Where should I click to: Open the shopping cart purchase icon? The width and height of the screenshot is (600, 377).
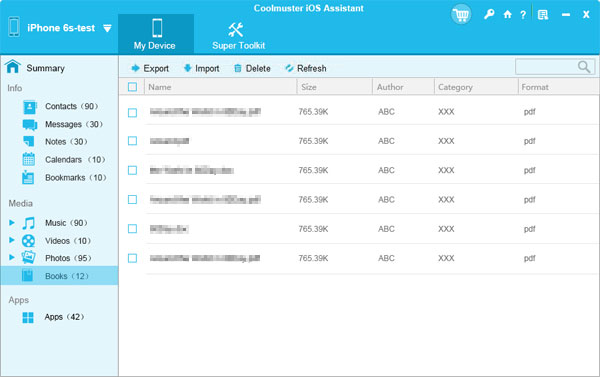pos(461,15)
